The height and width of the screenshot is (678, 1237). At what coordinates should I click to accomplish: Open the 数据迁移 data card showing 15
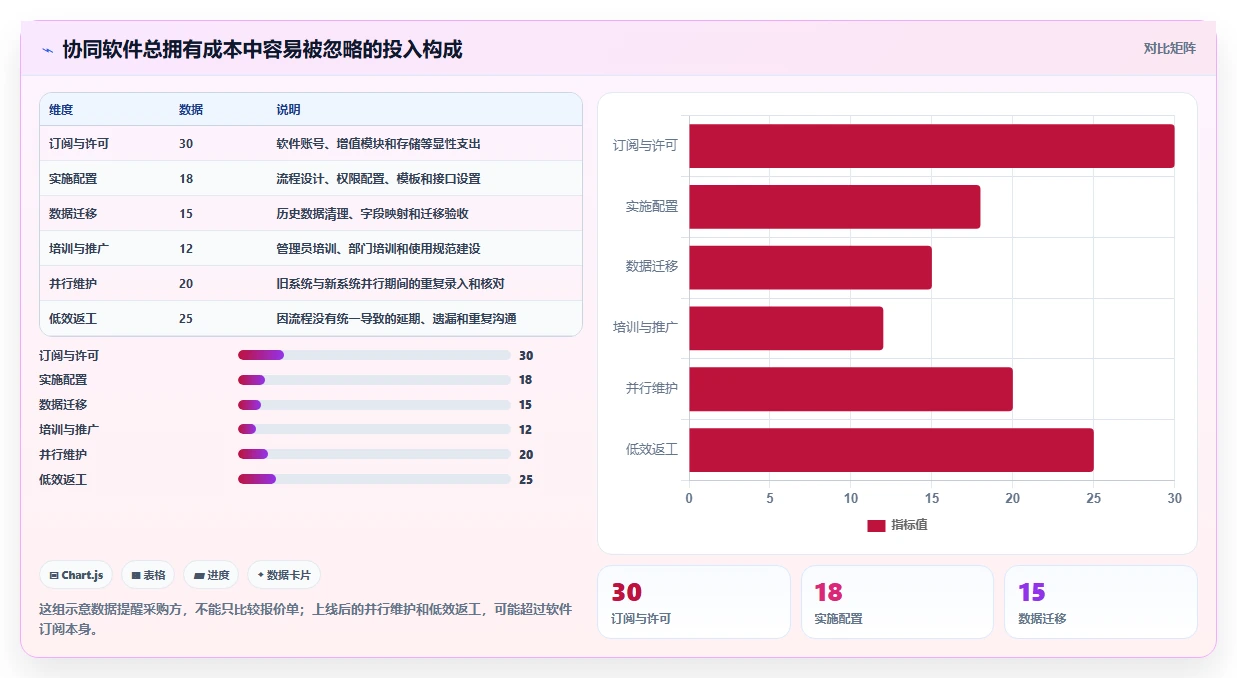coord(1101,602)
